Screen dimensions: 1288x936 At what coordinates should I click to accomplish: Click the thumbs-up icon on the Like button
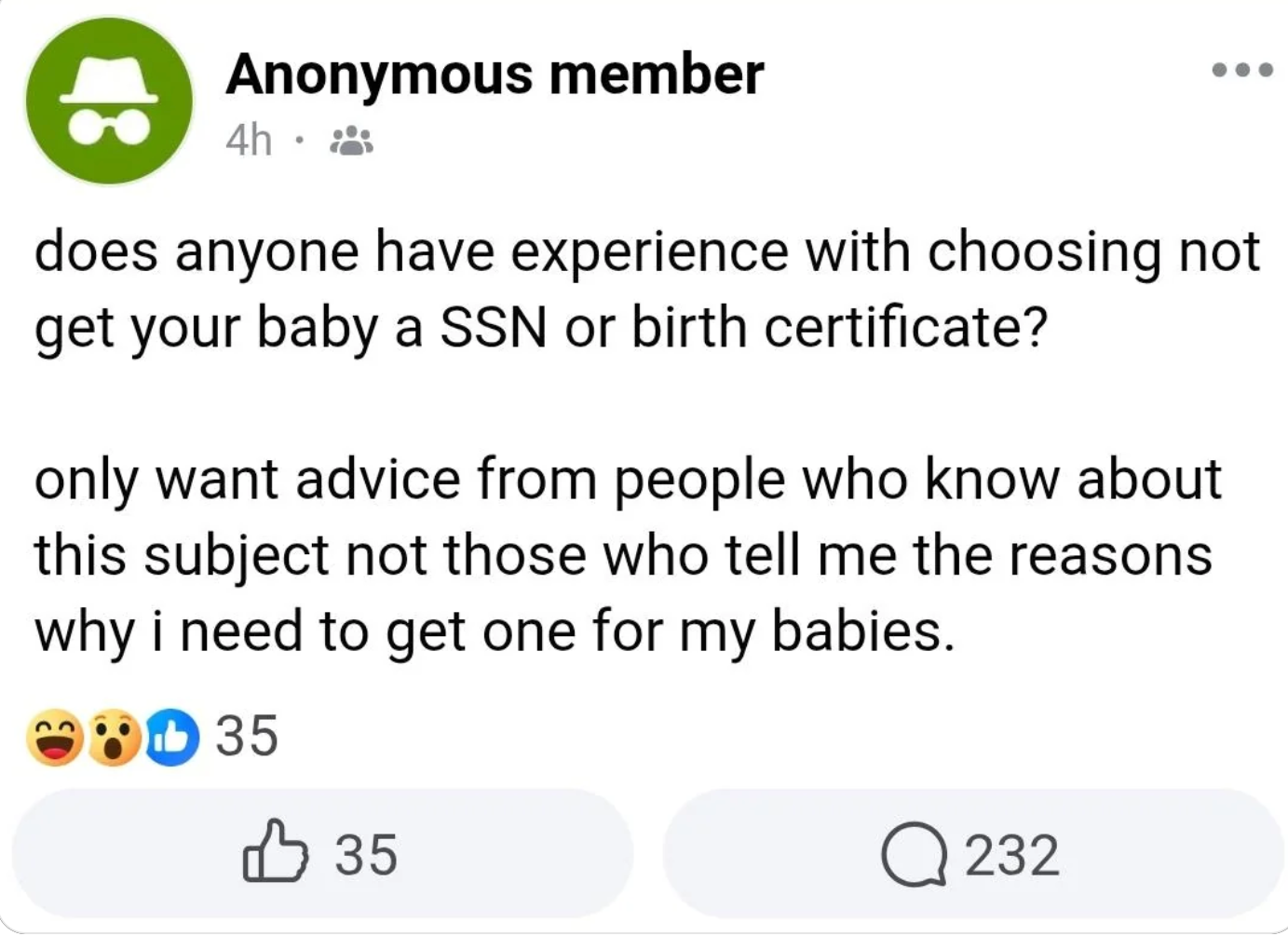(278, 852)
